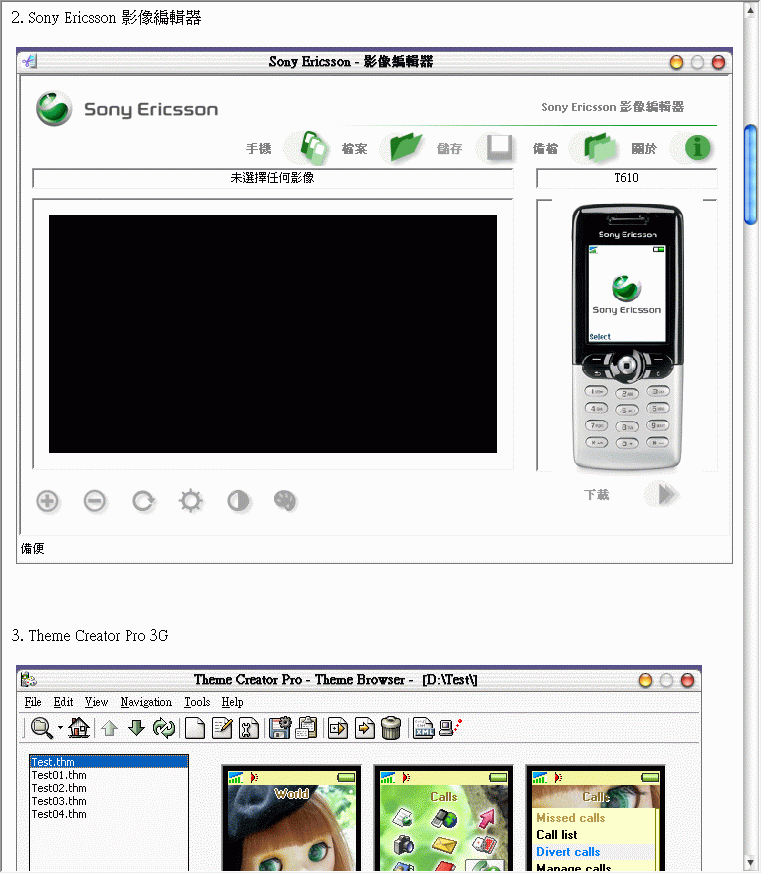Click the floppy disk with gear icon
The width and height of the screenshot is (761, 873).
[x=280, y=728]
